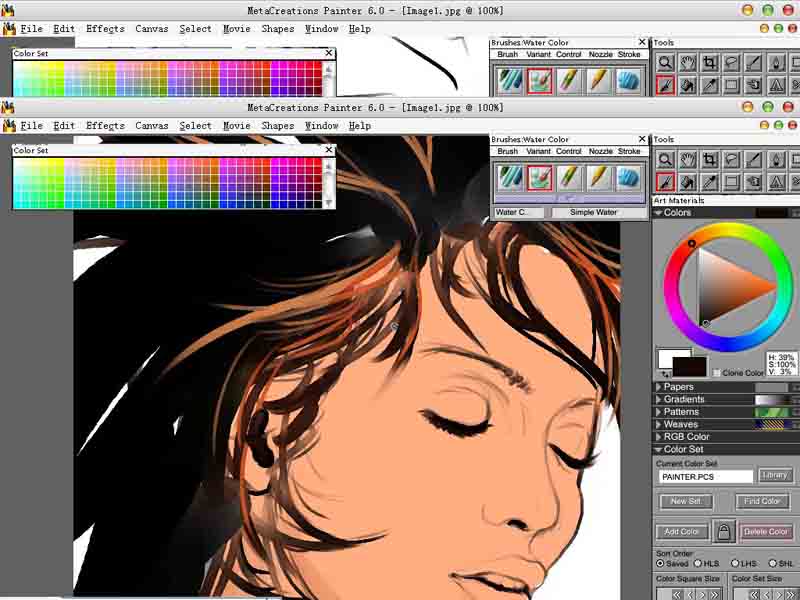800x600 pixels.
Task: Enable the Clone Color checkbox
Action: [716, 373]
